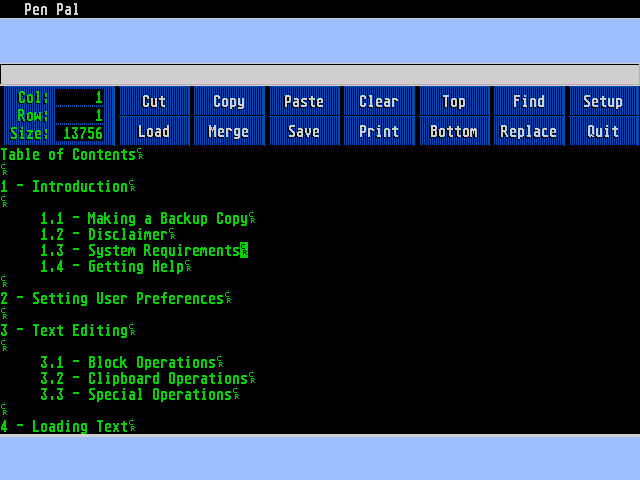
Task: Click the Cut button
Action: [154, 101]
